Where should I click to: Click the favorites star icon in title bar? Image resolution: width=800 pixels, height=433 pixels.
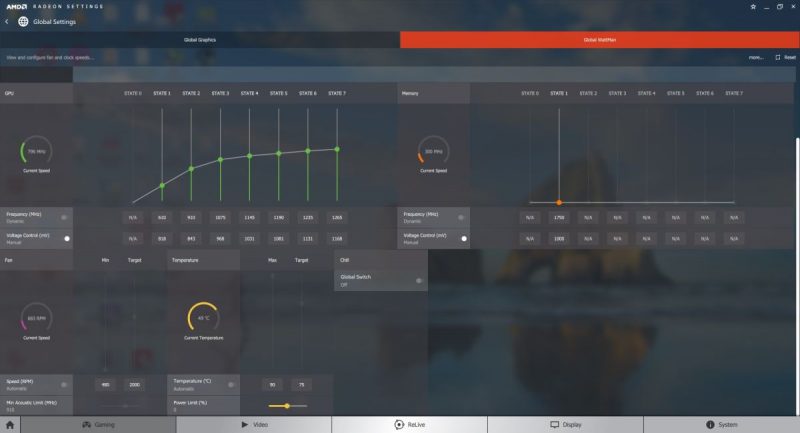pos(753,7)
